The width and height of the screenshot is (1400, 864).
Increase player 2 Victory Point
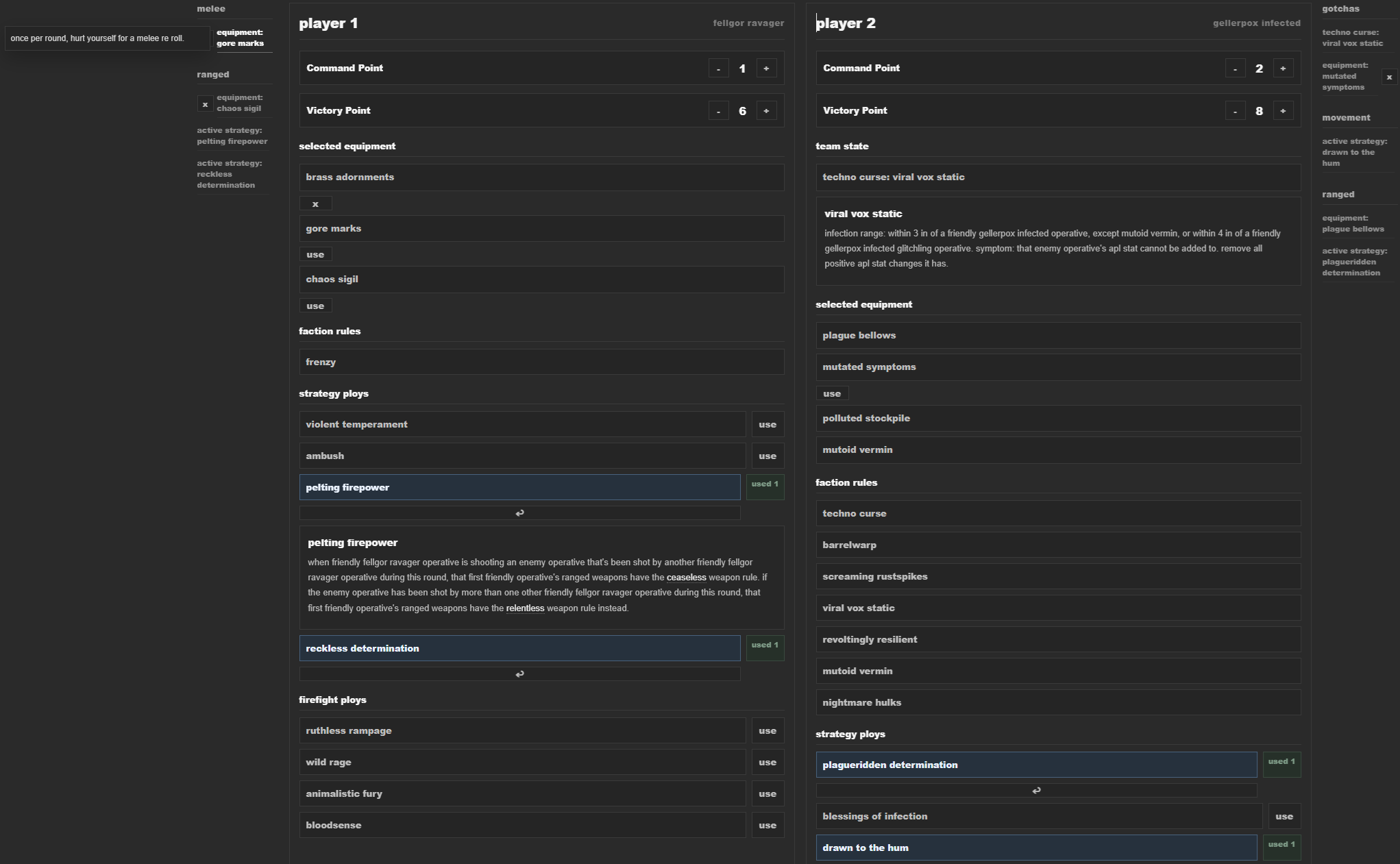pyautogui.click(x=1283, y=111)
